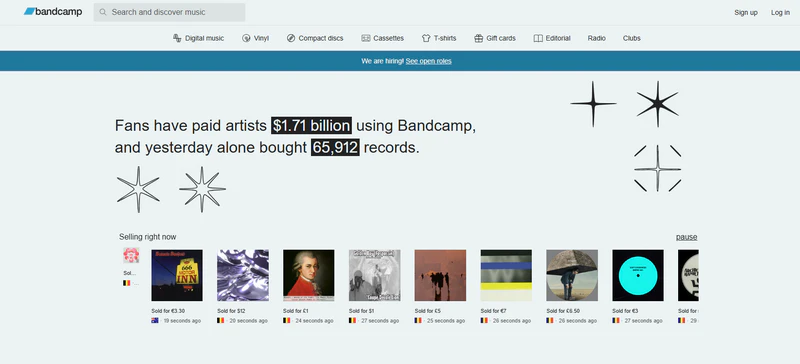Click Log in link

coord(780,12)
